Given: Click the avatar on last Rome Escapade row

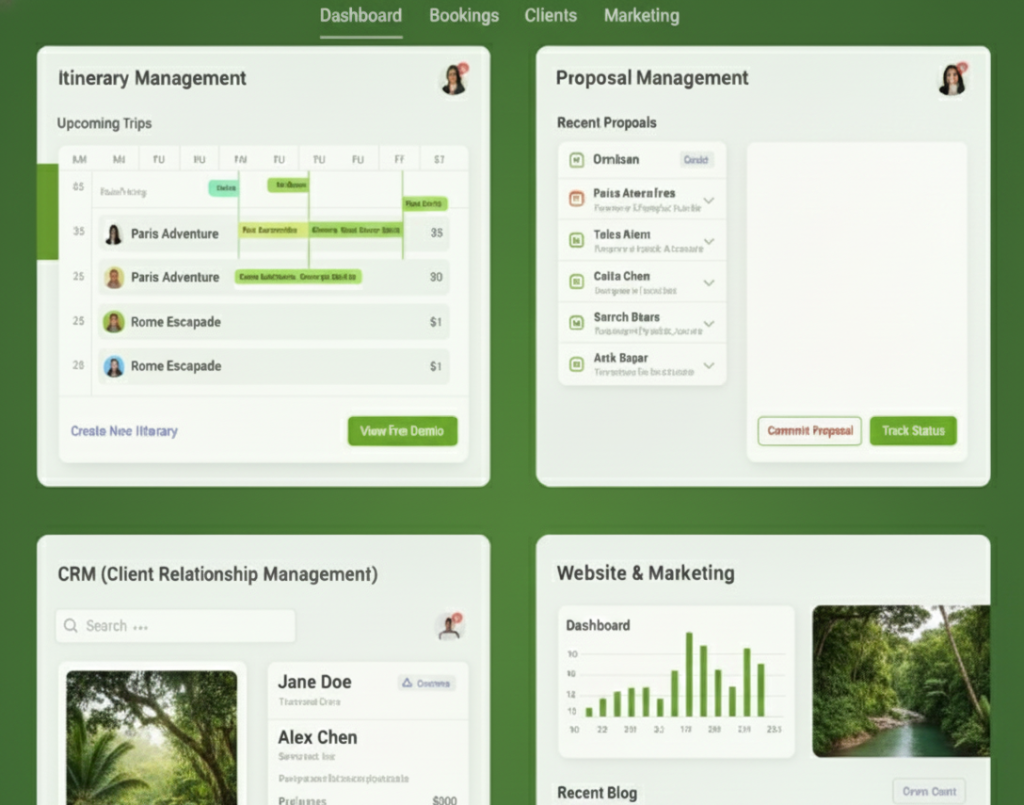Looking at the screenshot, I should (x=114, y=366).
